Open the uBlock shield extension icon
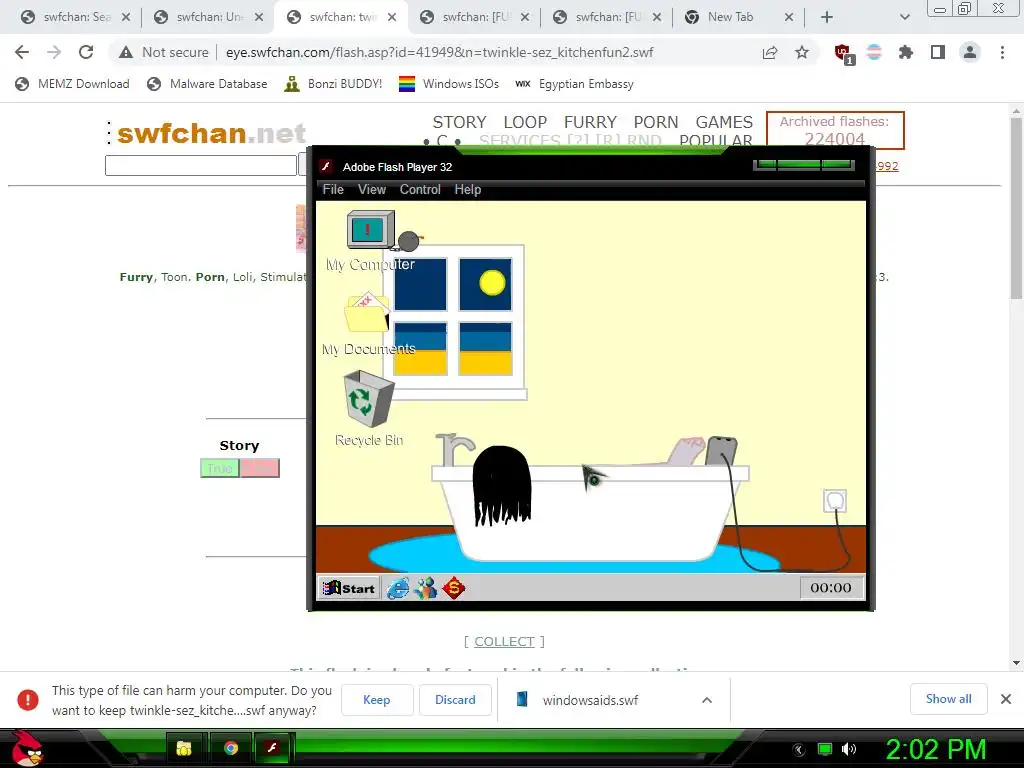This screenshot has width=1024, height=768. pyautogui.click(x=843, y=53)
